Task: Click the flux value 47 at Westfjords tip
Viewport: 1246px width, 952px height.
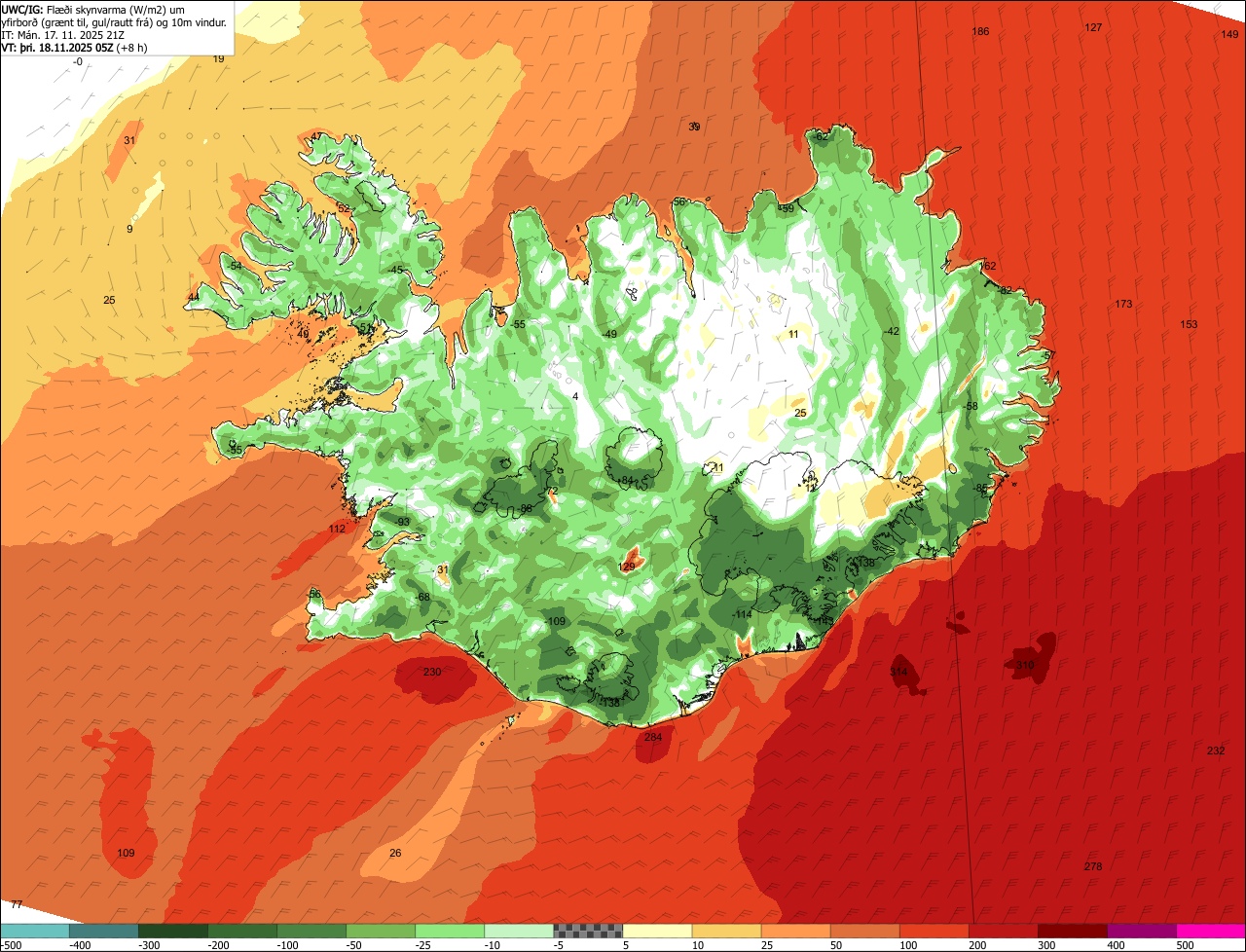Action: click(316, 136)
